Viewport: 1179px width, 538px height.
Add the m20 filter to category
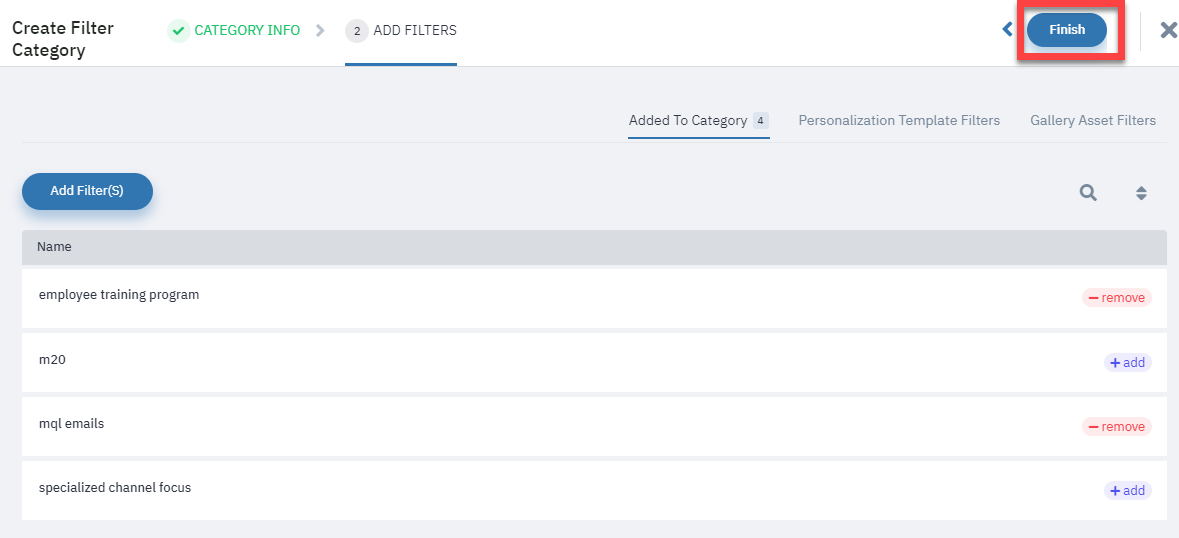point(1127,363)
